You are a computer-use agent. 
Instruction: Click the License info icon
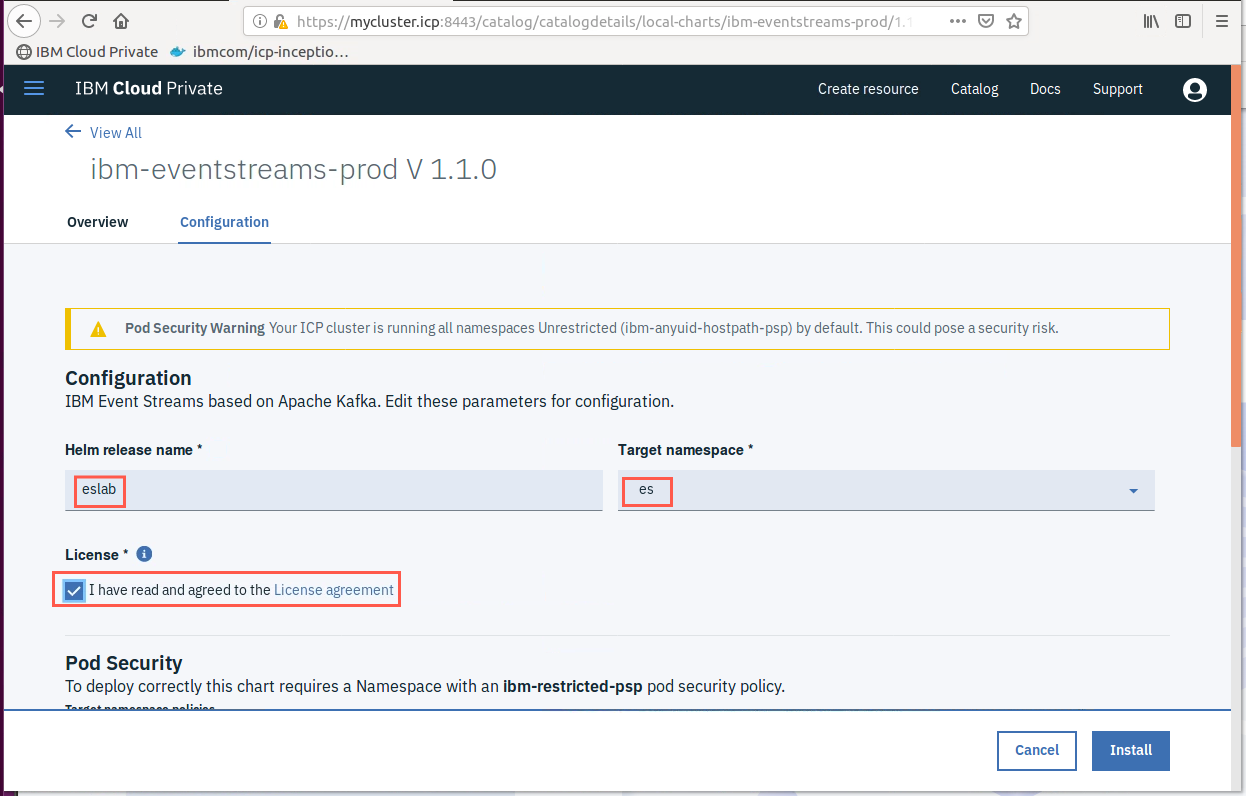(x=144, y=554)
